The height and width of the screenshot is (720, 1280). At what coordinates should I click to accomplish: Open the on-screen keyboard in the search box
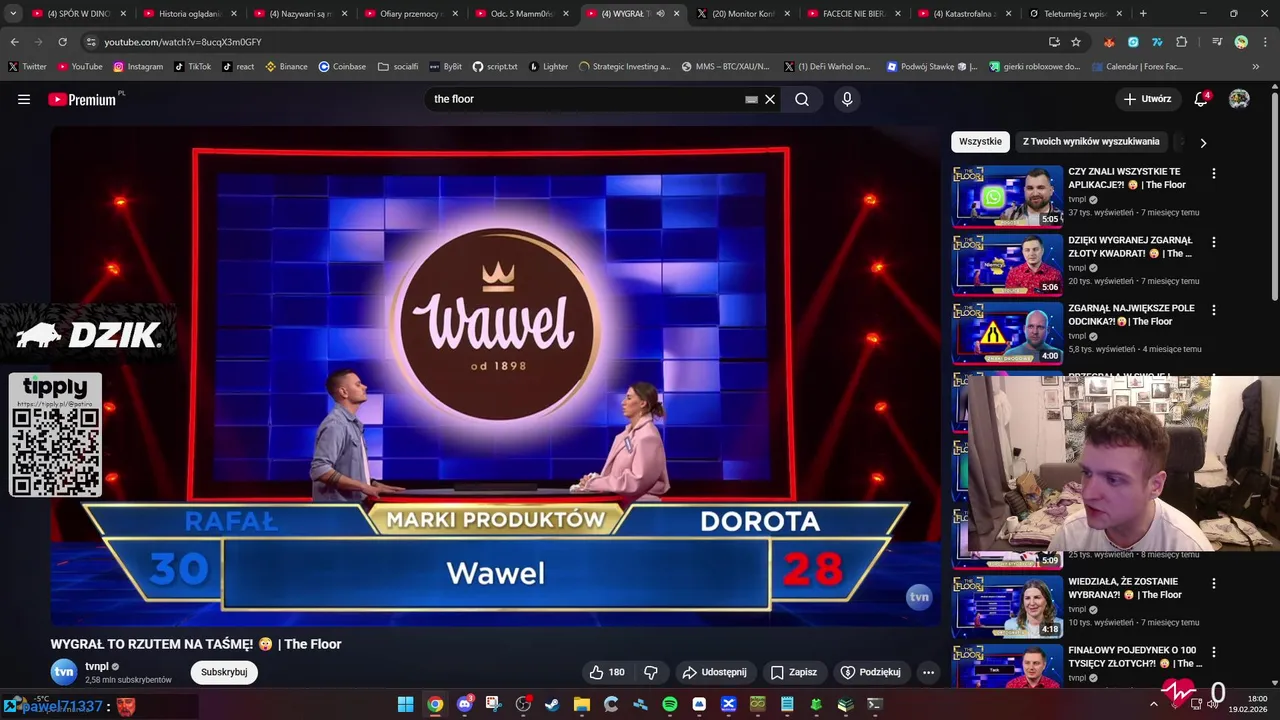tap(751, 99)
